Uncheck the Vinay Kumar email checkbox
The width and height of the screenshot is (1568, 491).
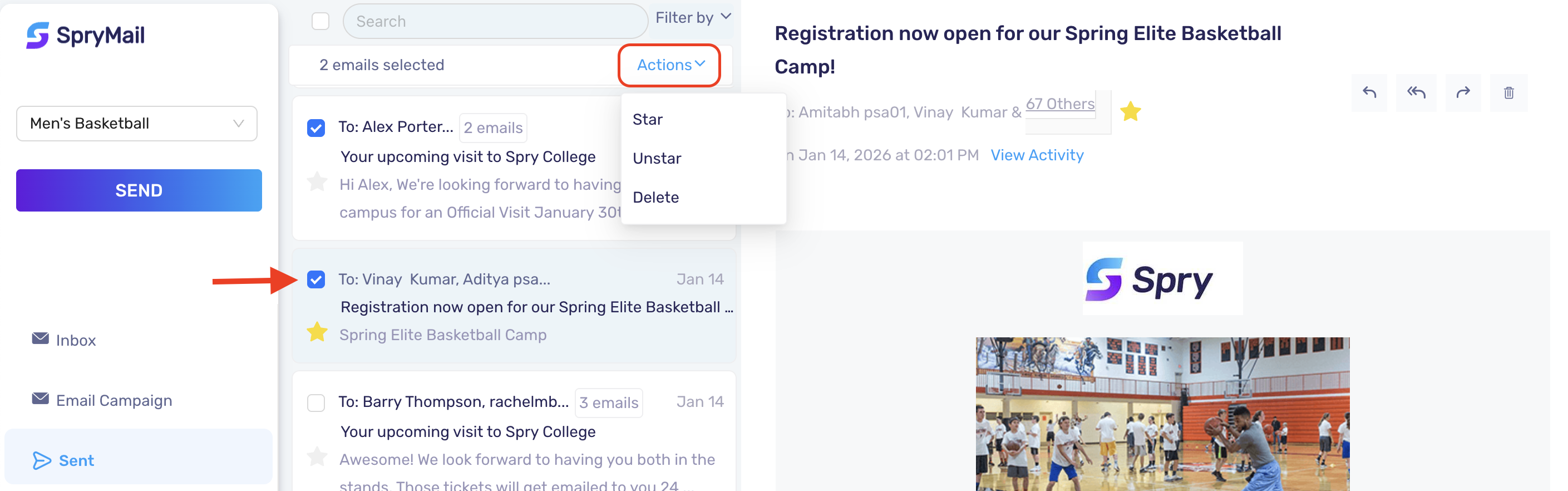click(316, 279)
